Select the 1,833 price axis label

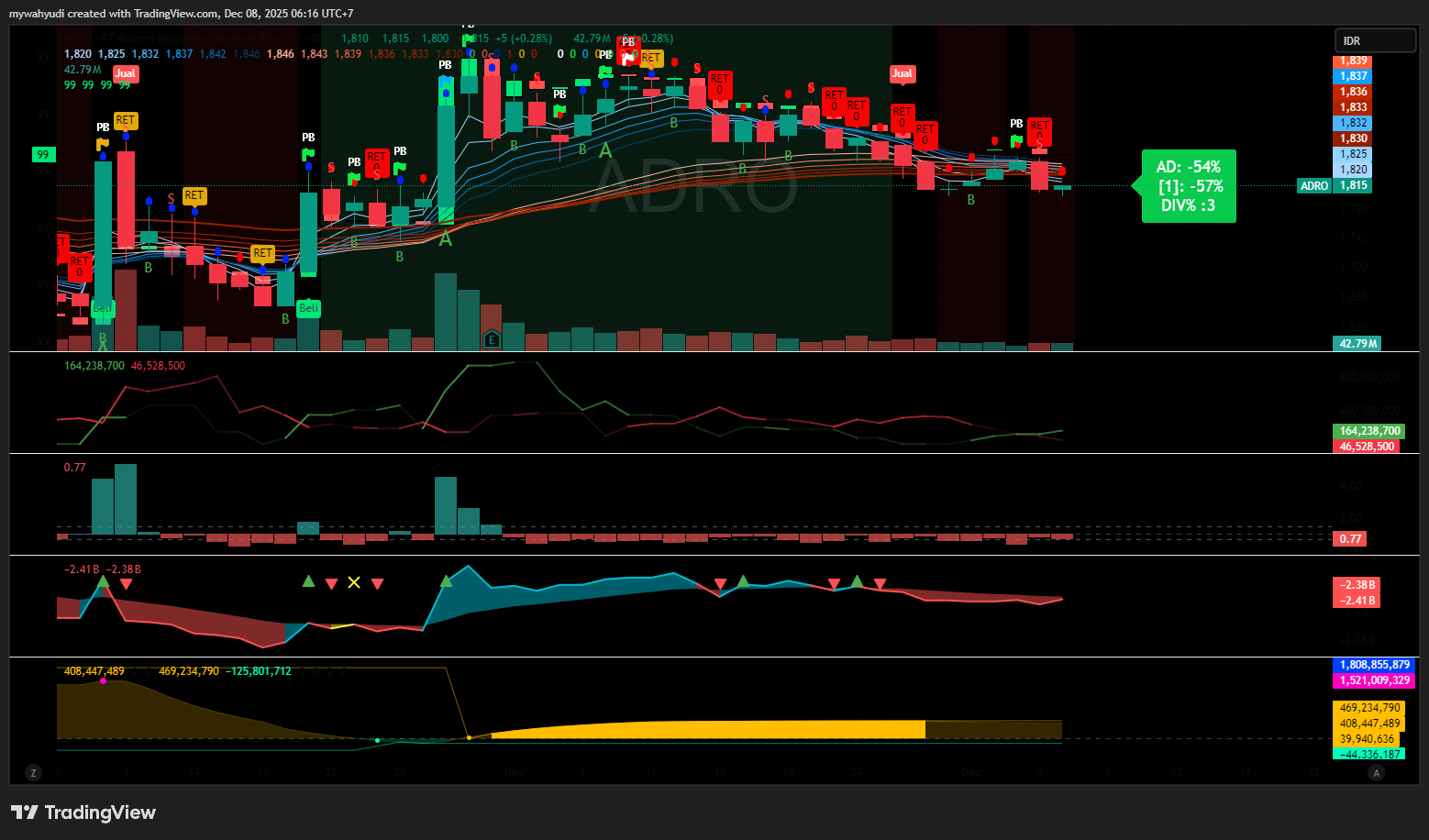pyautogui.click(x=1354, y=107)
